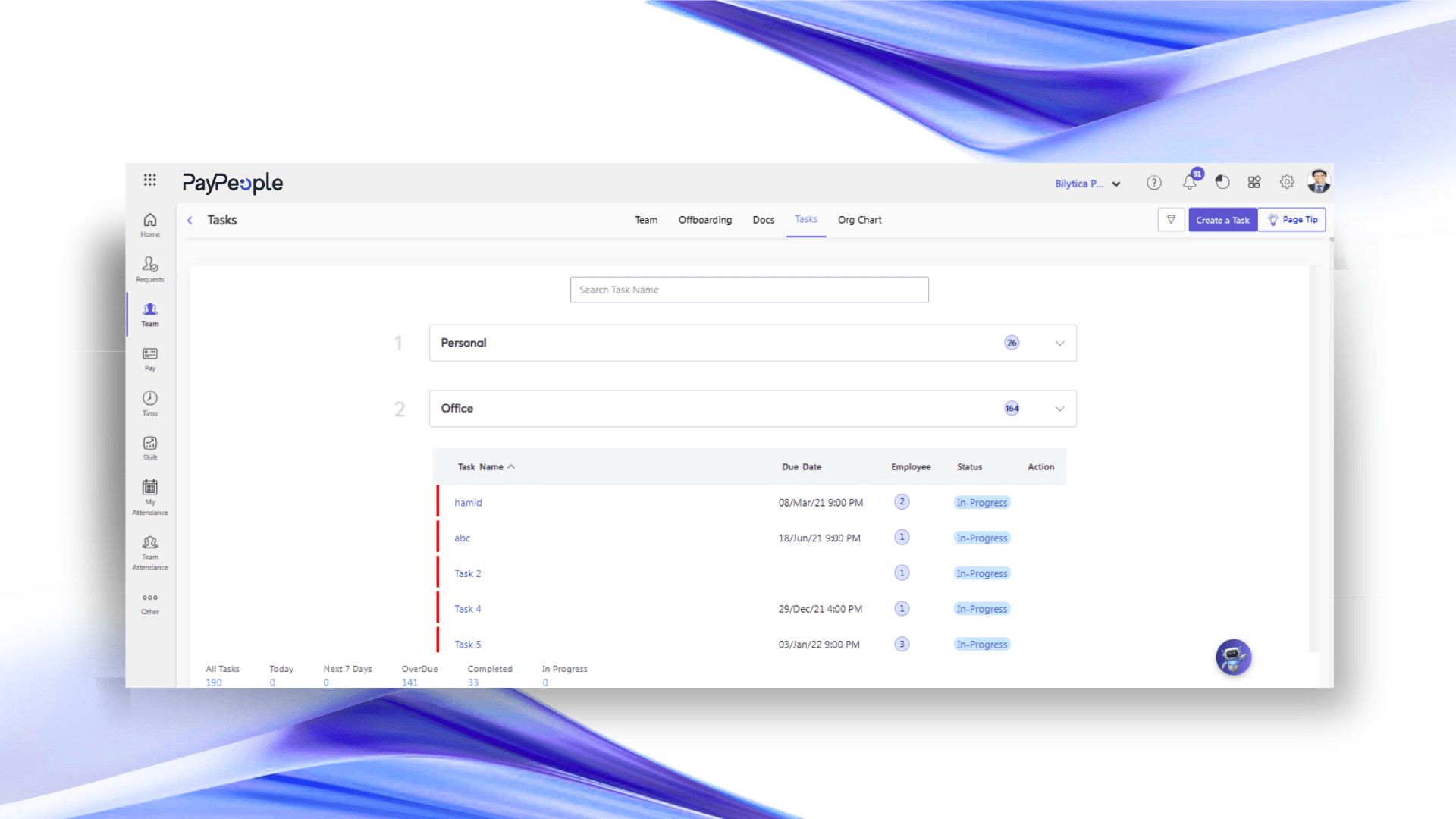This screenshot has height=819, width=1456.
Task: Expand the Personal tasks group
Action: tap(1059, 344)
